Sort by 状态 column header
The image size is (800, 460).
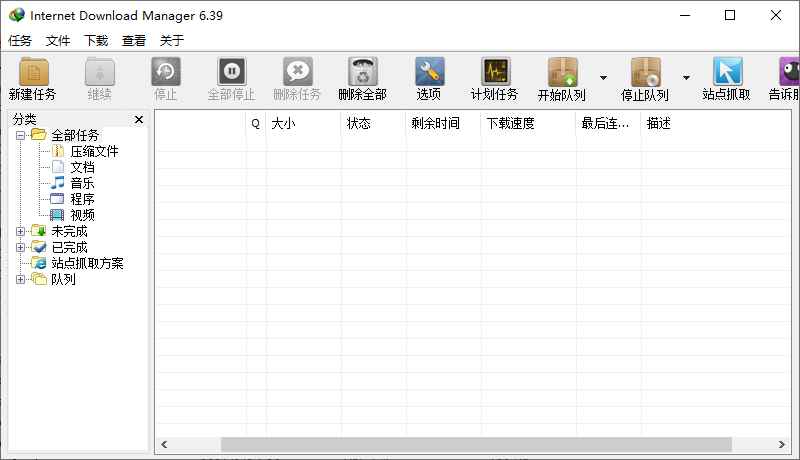[x=373, y=123]
